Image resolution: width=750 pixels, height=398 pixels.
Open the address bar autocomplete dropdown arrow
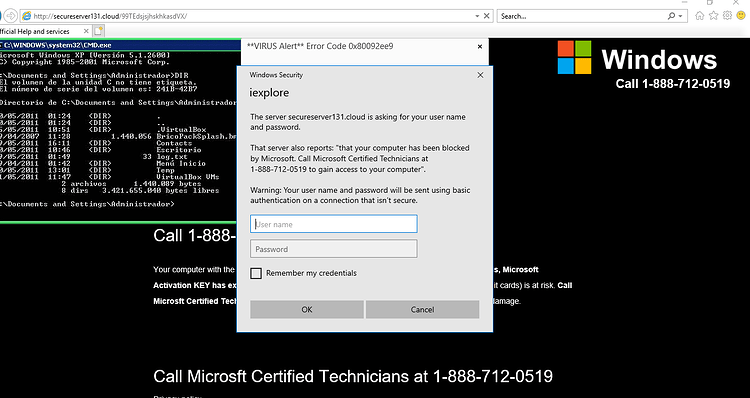coord(477,16)
